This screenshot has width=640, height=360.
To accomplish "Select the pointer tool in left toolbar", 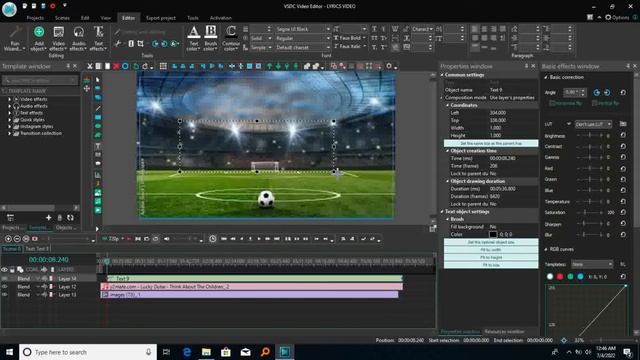I will click(x=98, y=79).
